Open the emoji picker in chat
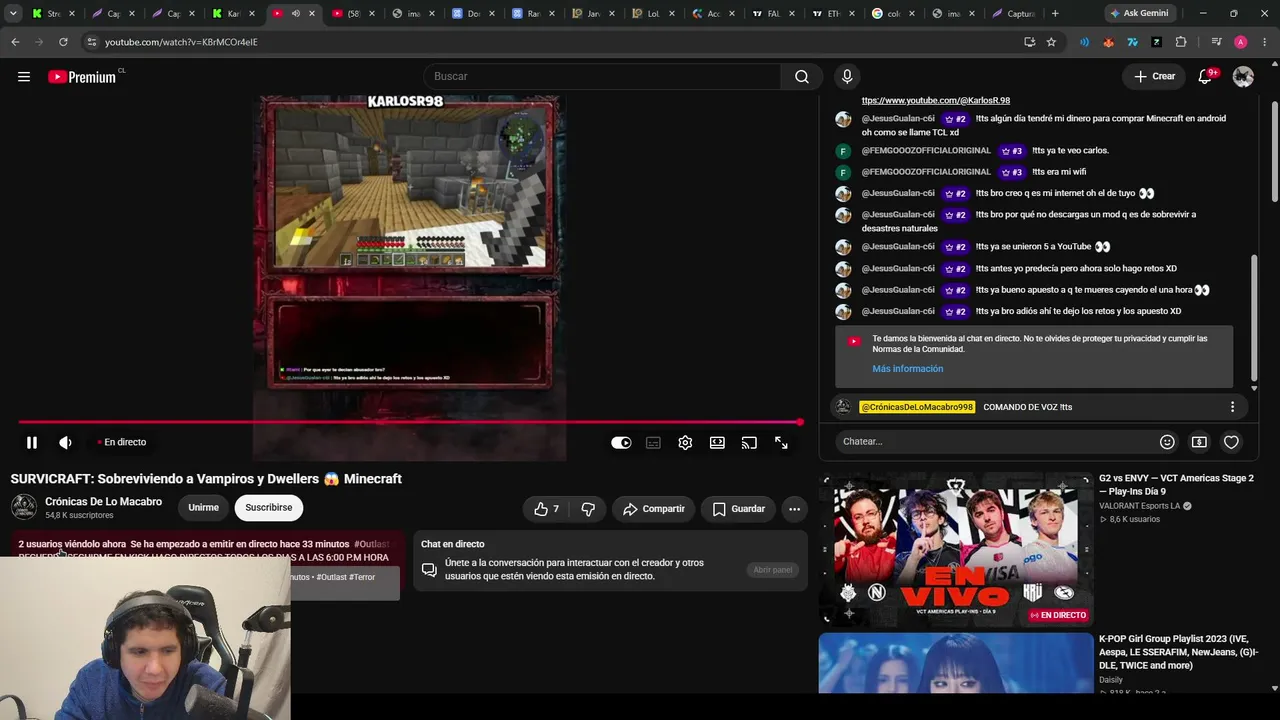 [x=1167, y=441]
